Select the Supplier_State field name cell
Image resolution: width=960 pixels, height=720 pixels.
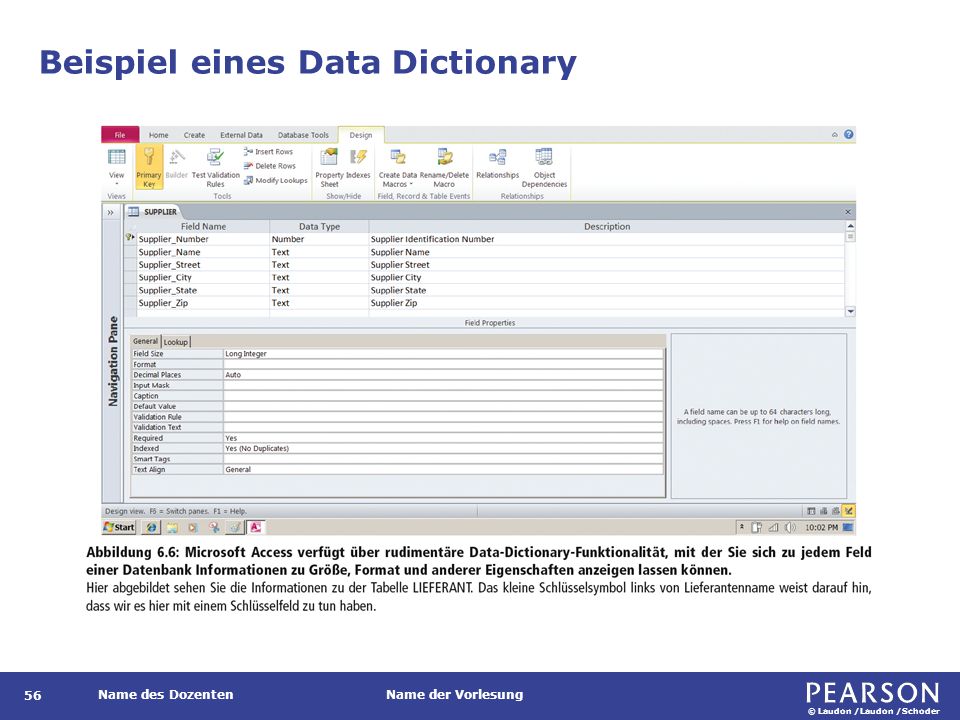(x=203, y=290)
